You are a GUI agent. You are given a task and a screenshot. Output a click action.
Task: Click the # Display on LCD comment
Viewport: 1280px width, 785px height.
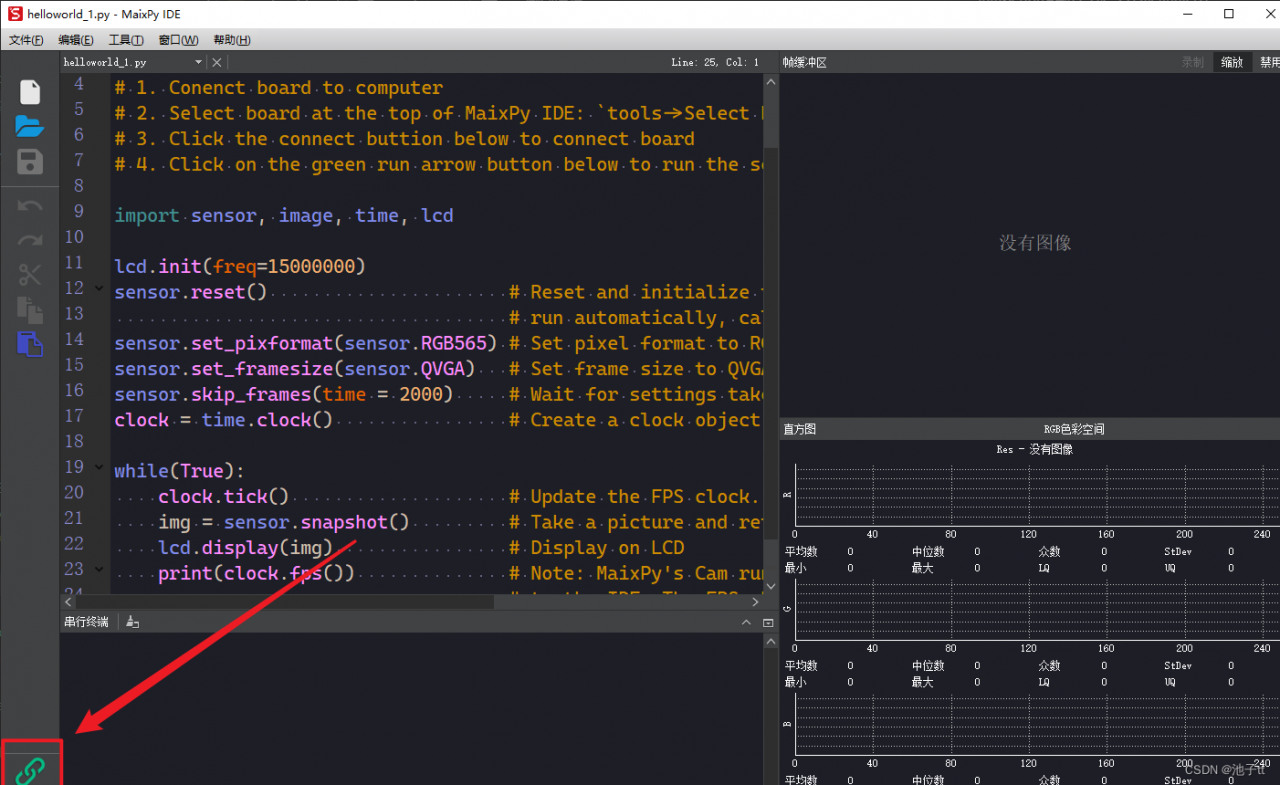point(597,548)
